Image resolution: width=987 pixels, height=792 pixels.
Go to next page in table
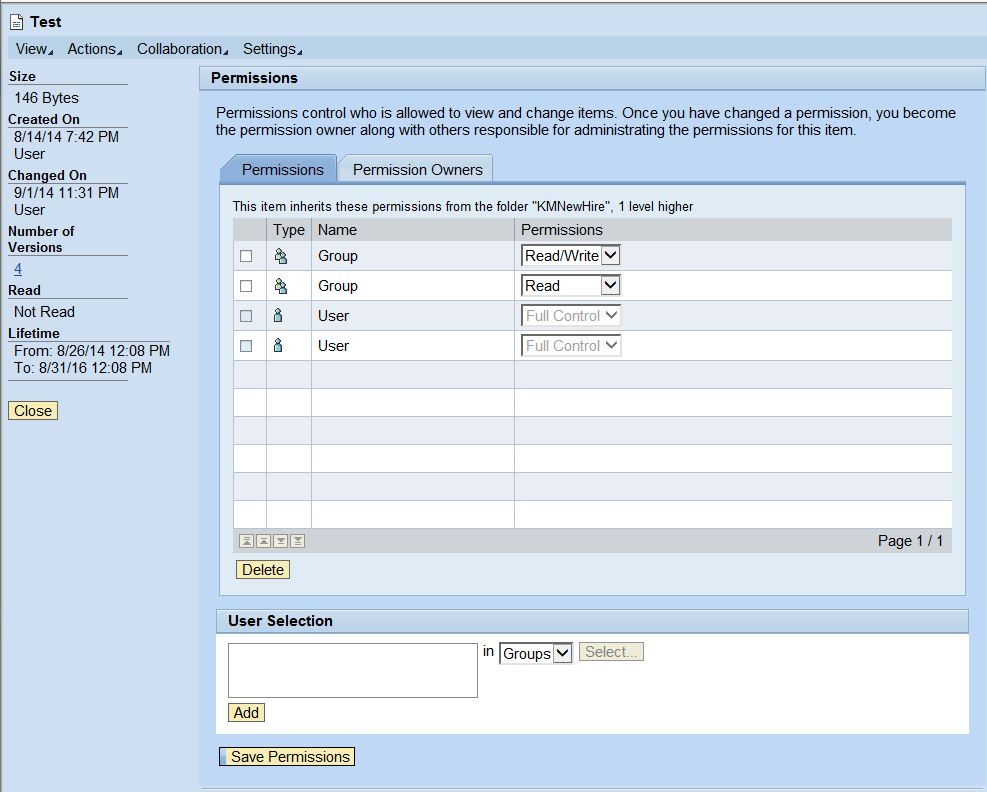coord(281,541)
